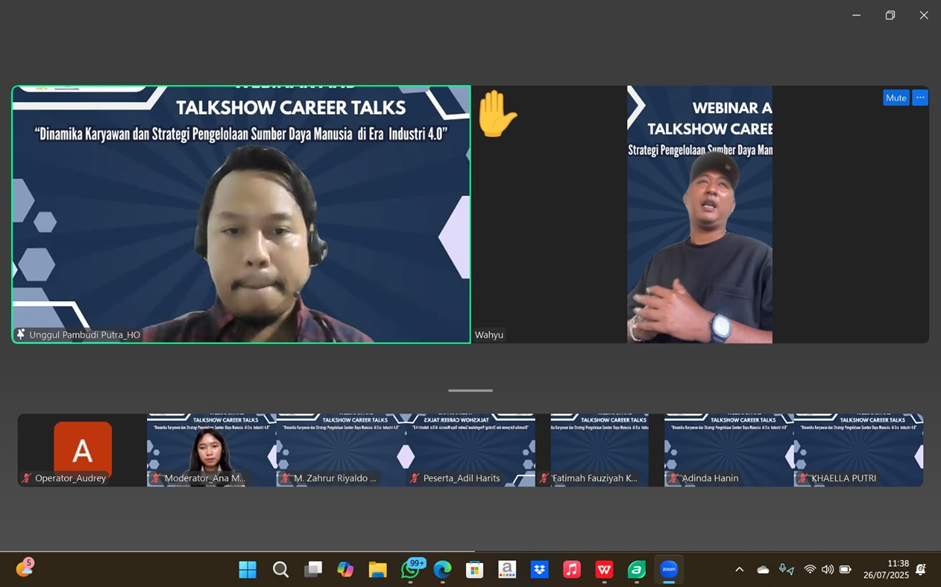Toggle Task View on the taskbar
The height and width of the screenshot is (587, 941).
(x=313, y=569)
